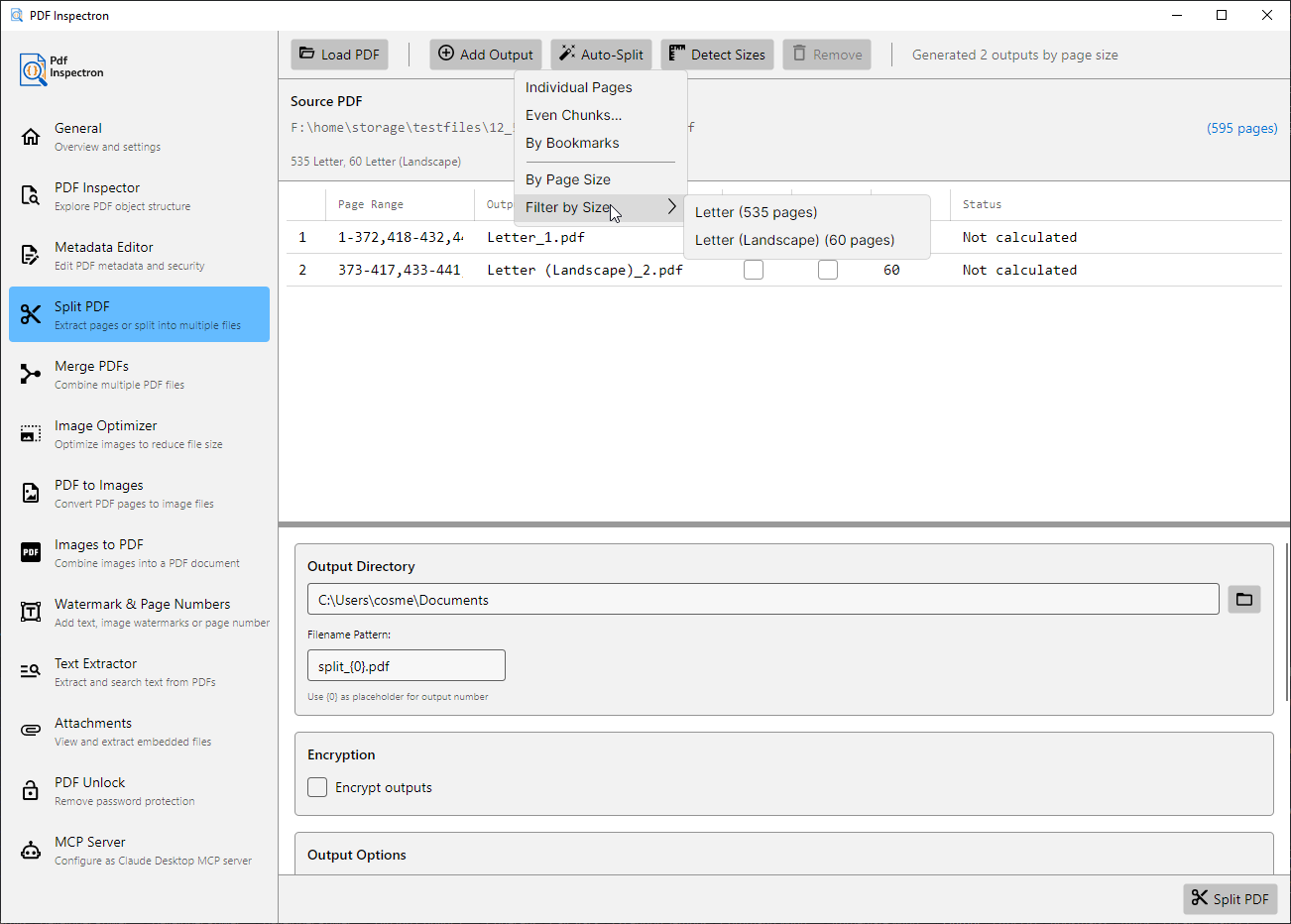Viewport: 1291px width, 924px height.
Task: Click the Filename Pattern input field
Action: 407,665
